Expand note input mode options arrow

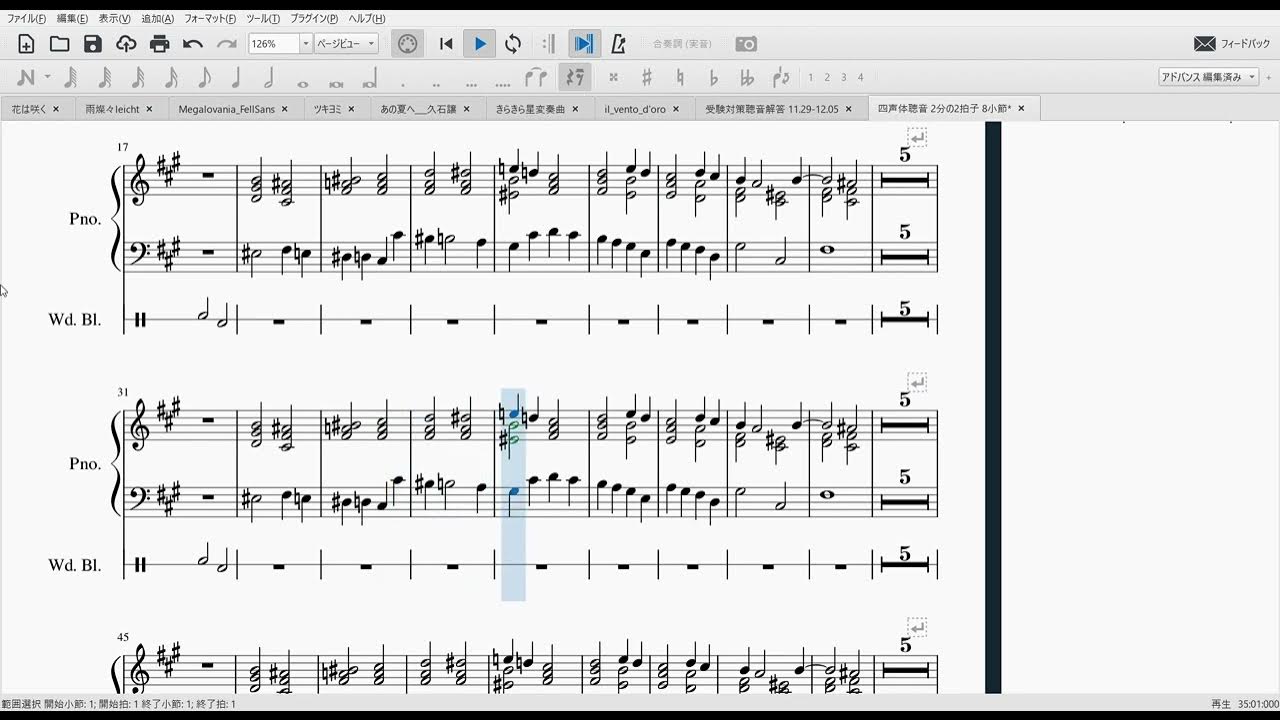(47, 77)
